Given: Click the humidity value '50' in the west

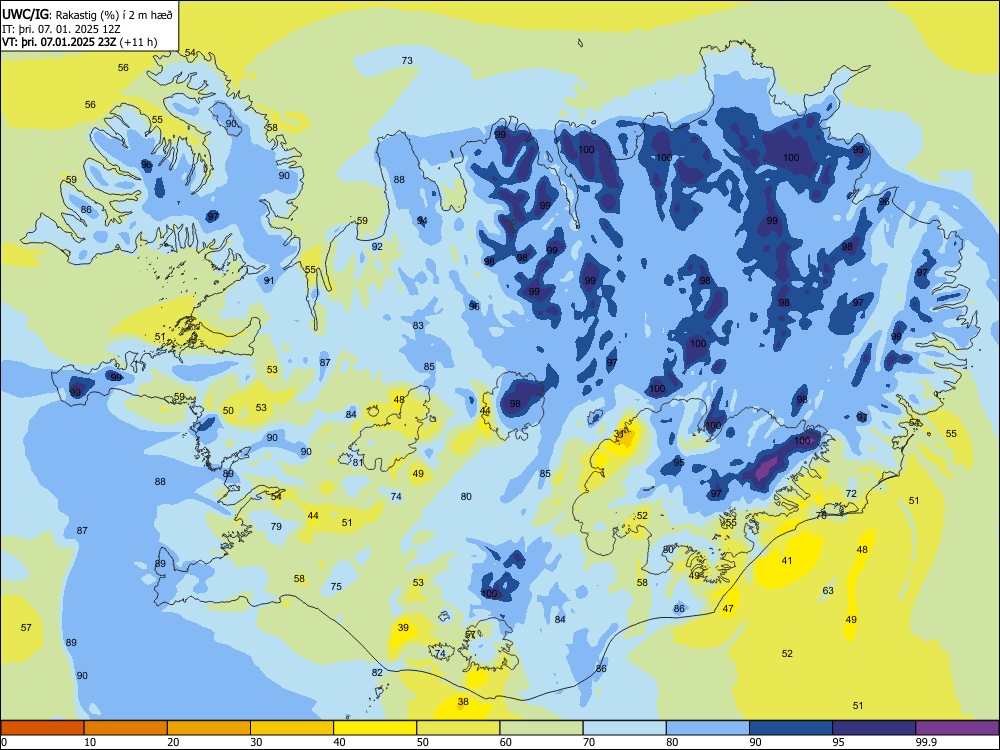Looking at the screenshot, I should click(228, 411).
